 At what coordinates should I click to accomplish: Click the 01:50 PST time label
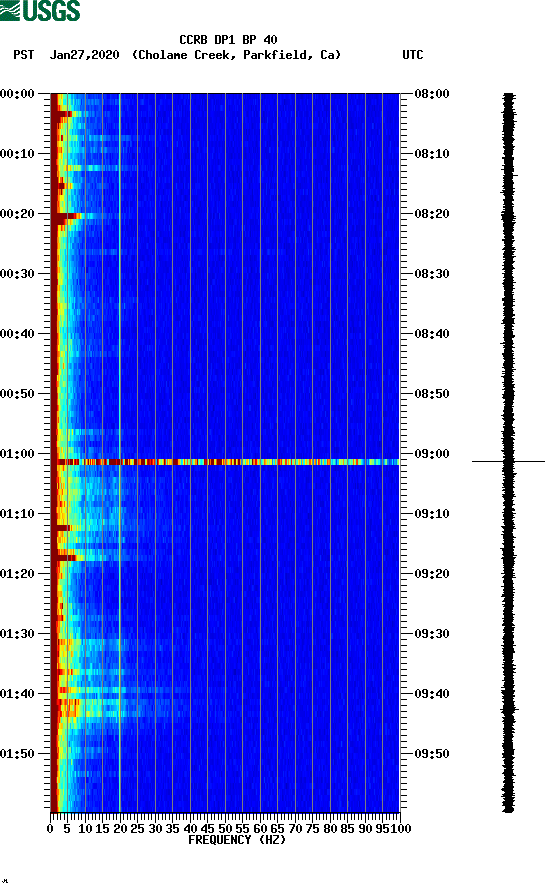(18, 754)
